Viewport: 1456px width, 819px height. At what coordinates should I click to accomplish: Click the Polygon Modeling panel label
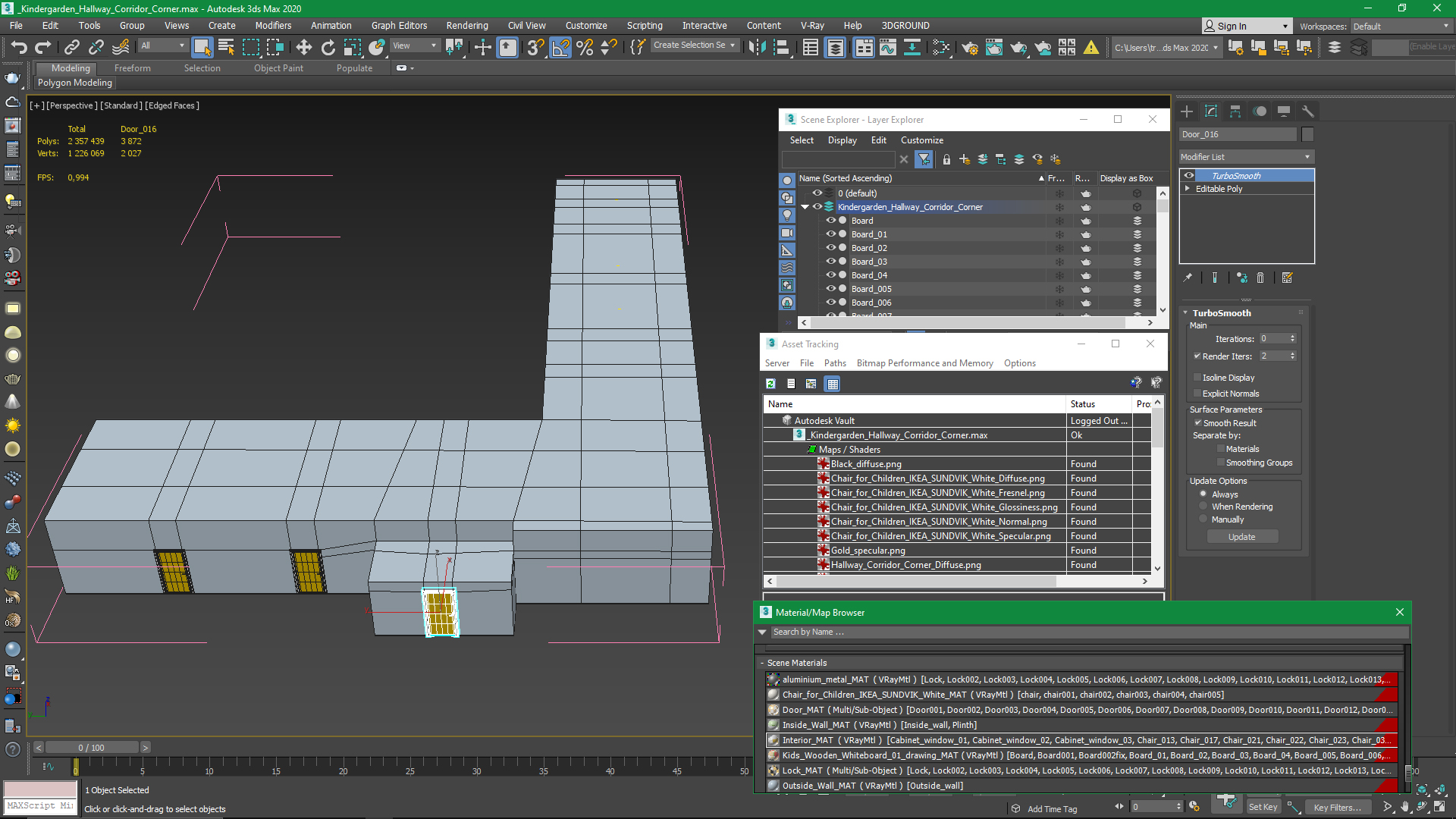pos(74,83)
